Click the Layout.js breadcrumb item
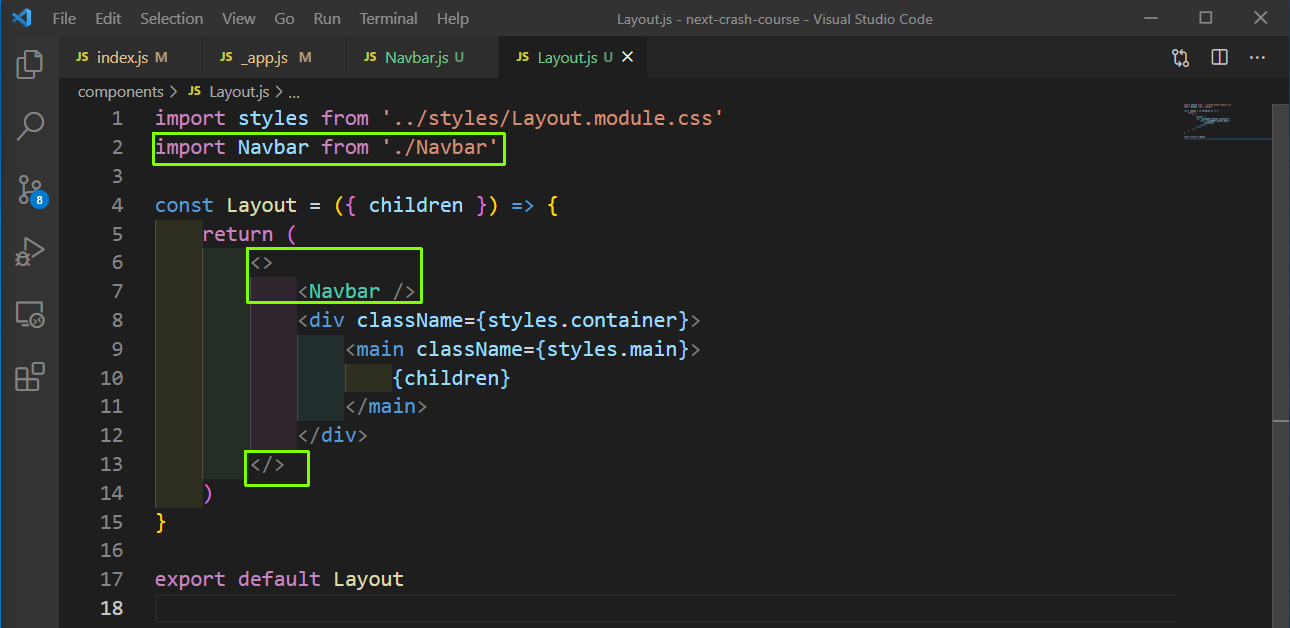1290x628 pixels. click(x=239, y=92)
